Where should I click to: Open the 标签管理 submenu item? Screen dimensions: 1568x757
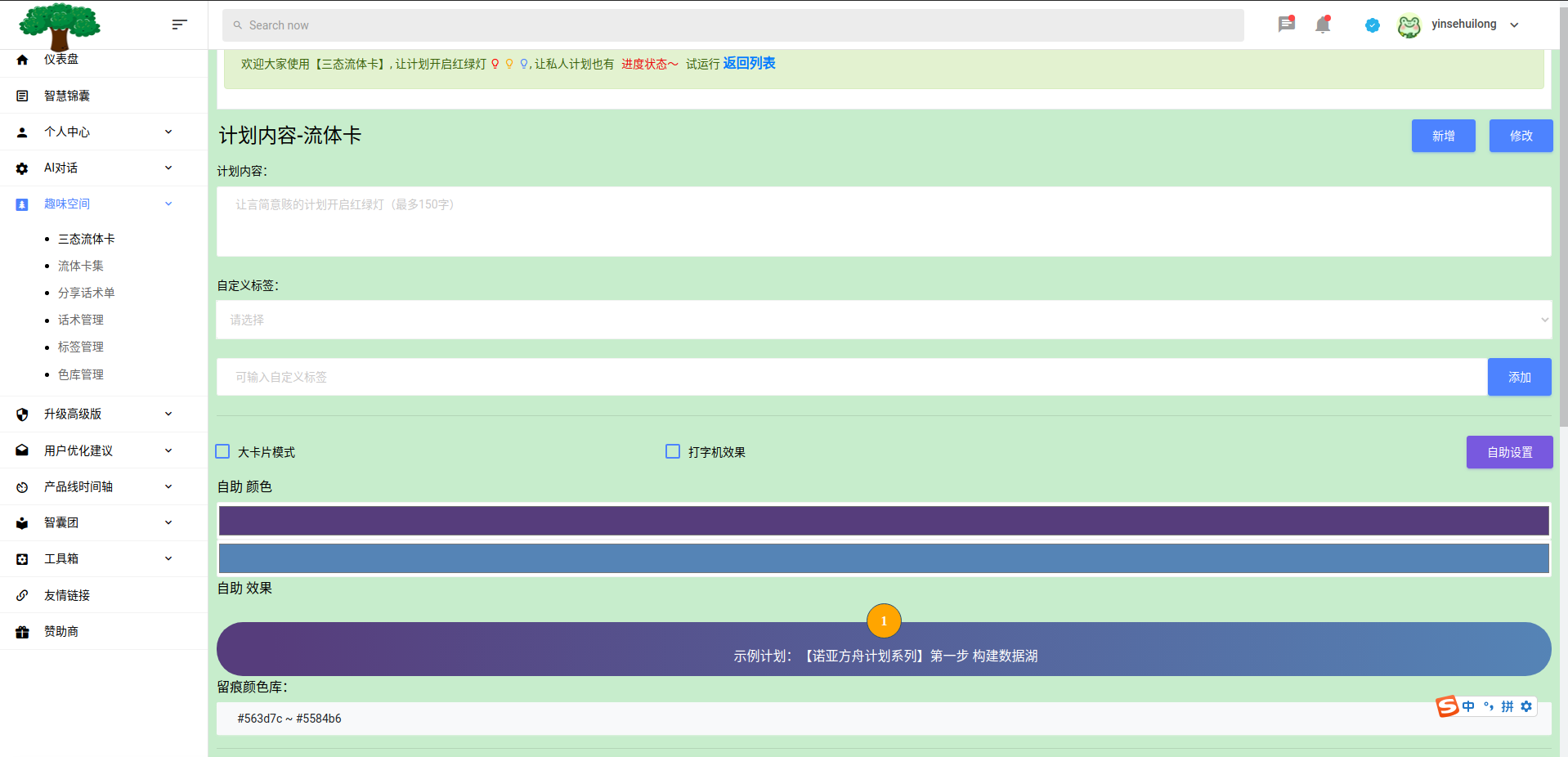click(x=81, y=347)
